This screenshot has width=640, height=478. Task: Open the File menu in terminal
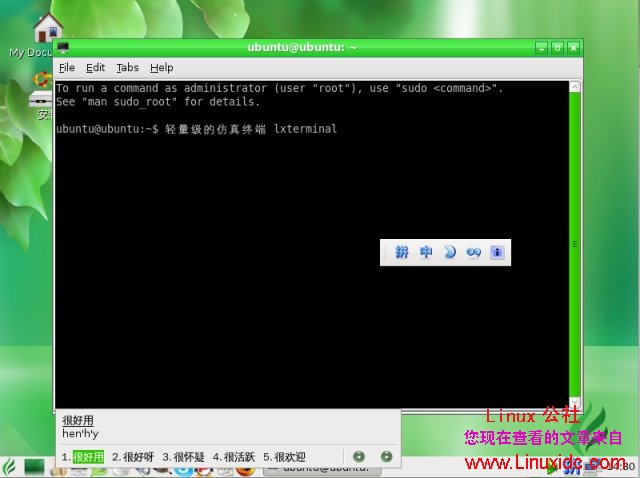point(67,68)
